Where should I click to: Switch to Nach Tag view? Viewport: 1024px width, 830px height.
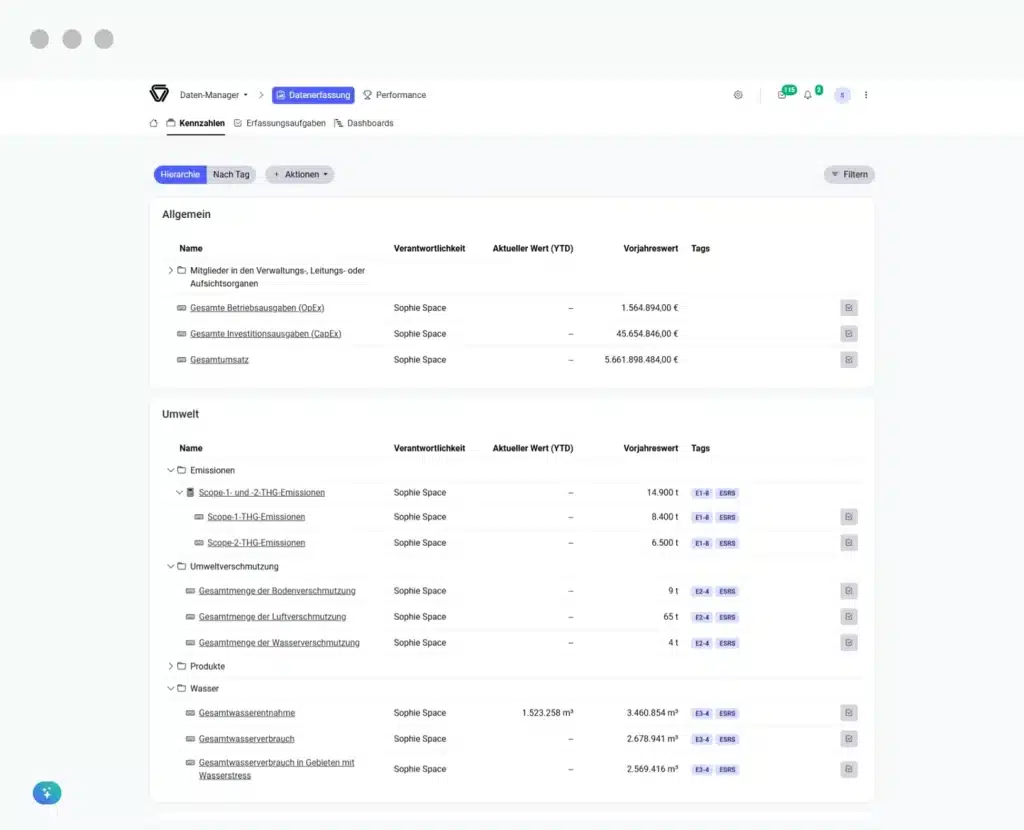pyautogui.click(x=231, y=174)
